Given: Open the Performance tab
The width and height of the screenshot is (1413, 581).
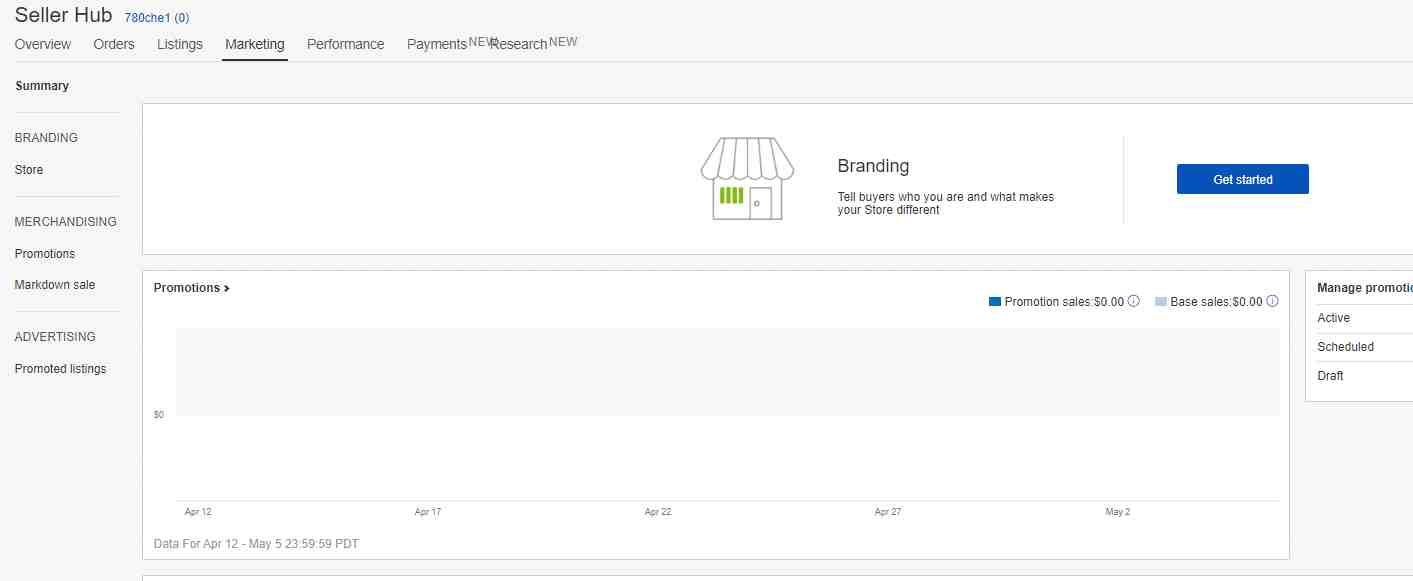Looking at the screenshot, I should click(x=345, y=44).
